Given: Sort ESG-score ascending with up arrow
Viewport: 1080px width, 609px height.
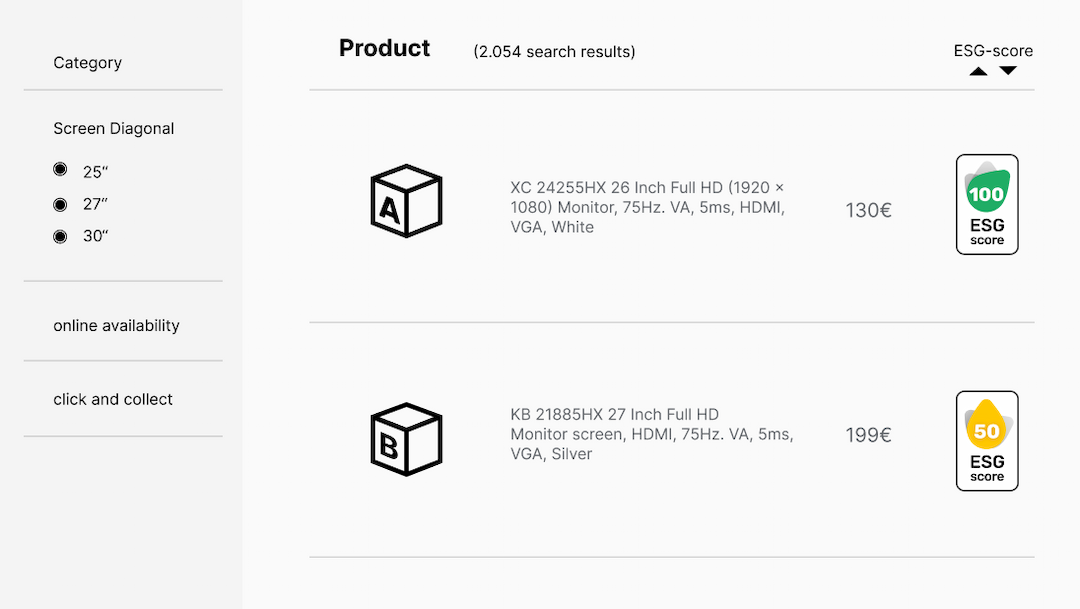Looking at the screenshot, I should [978, 71].
